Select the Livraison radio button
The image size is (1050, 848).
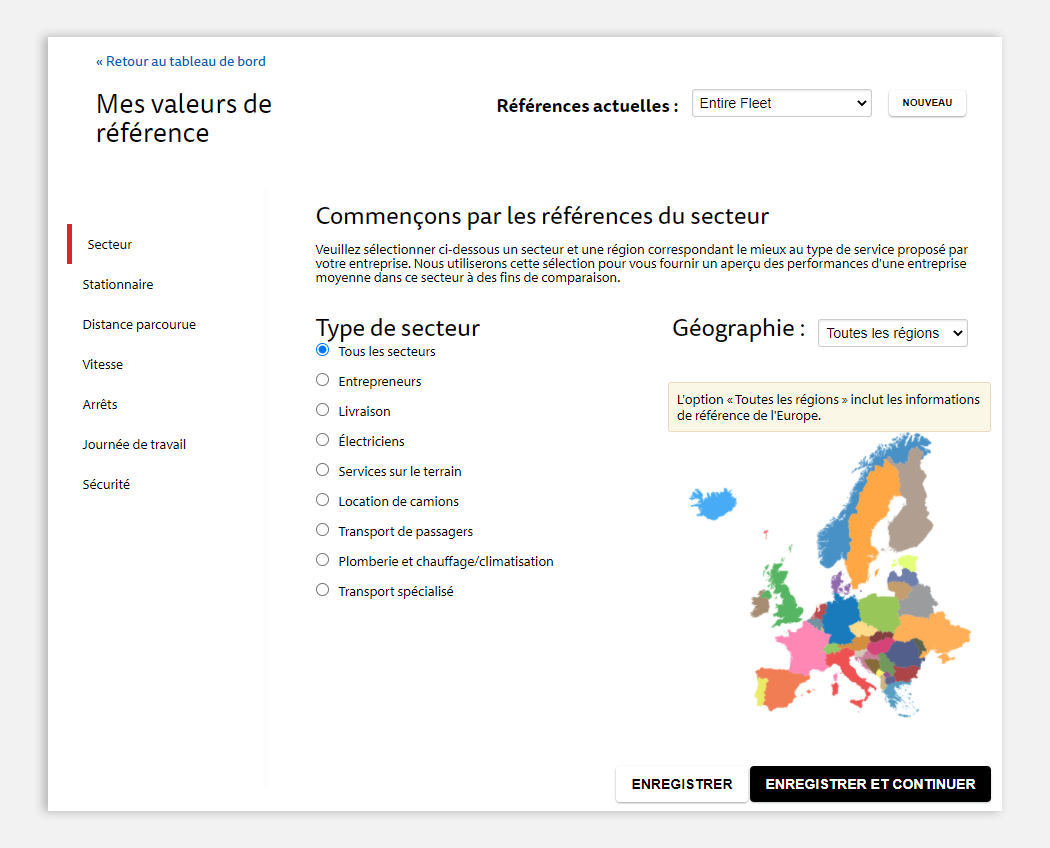tap(322, 410)
